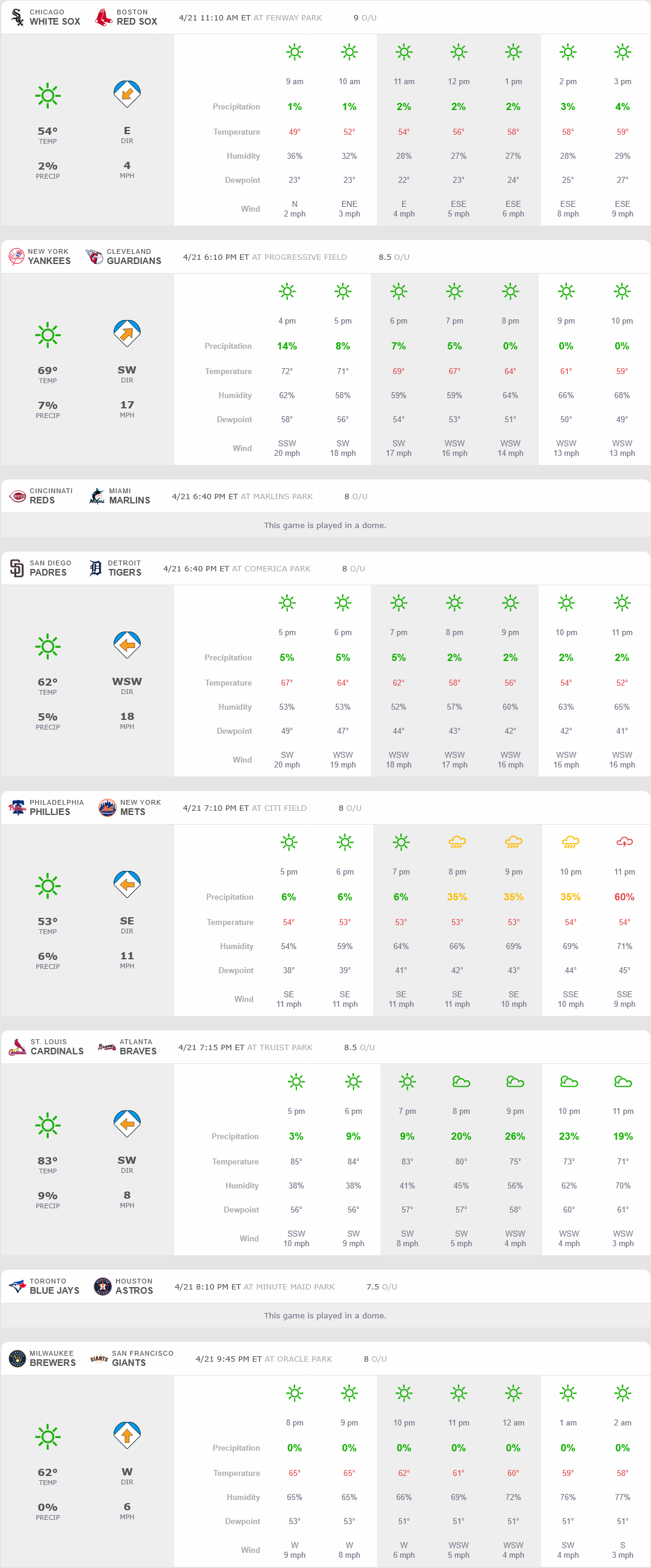Click the thunderstorm icon at 11 pm for Phillies-Mets
This screenshot has width=651, height=1568.
[x=624, y=842]
